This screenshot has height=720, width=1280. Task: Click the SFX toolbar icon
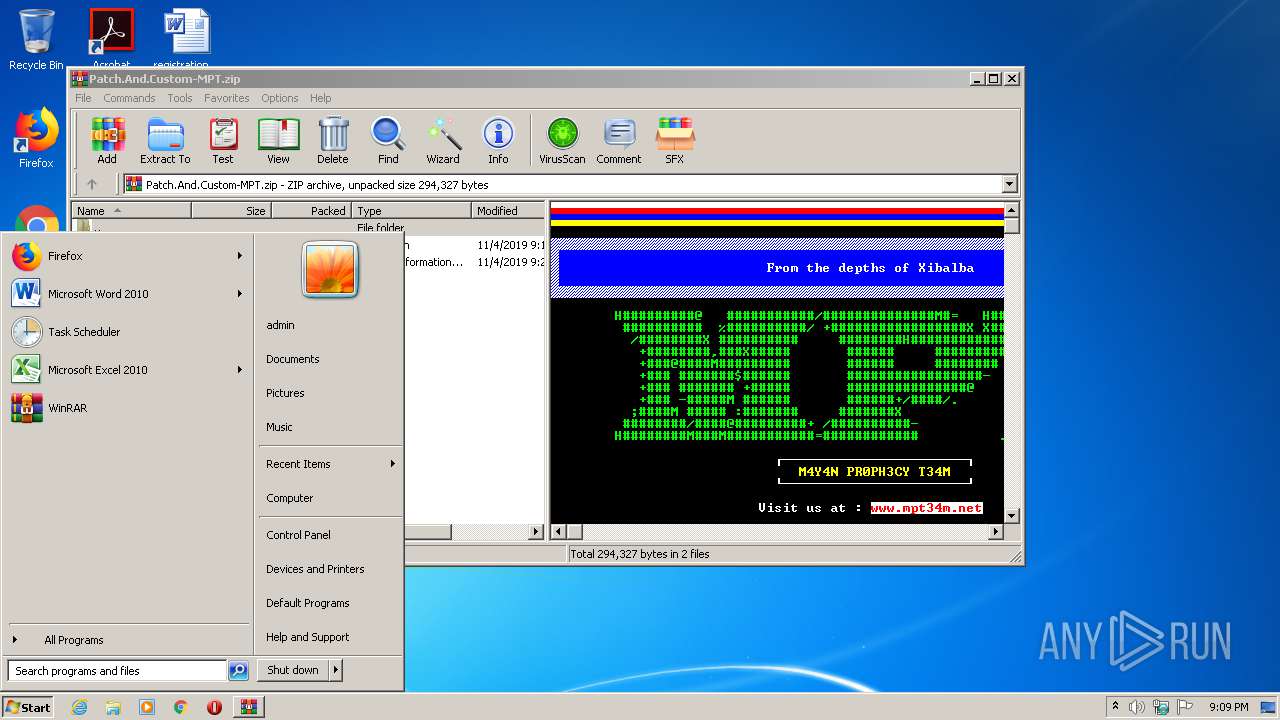pyautogui.click(x=675, y=140)
